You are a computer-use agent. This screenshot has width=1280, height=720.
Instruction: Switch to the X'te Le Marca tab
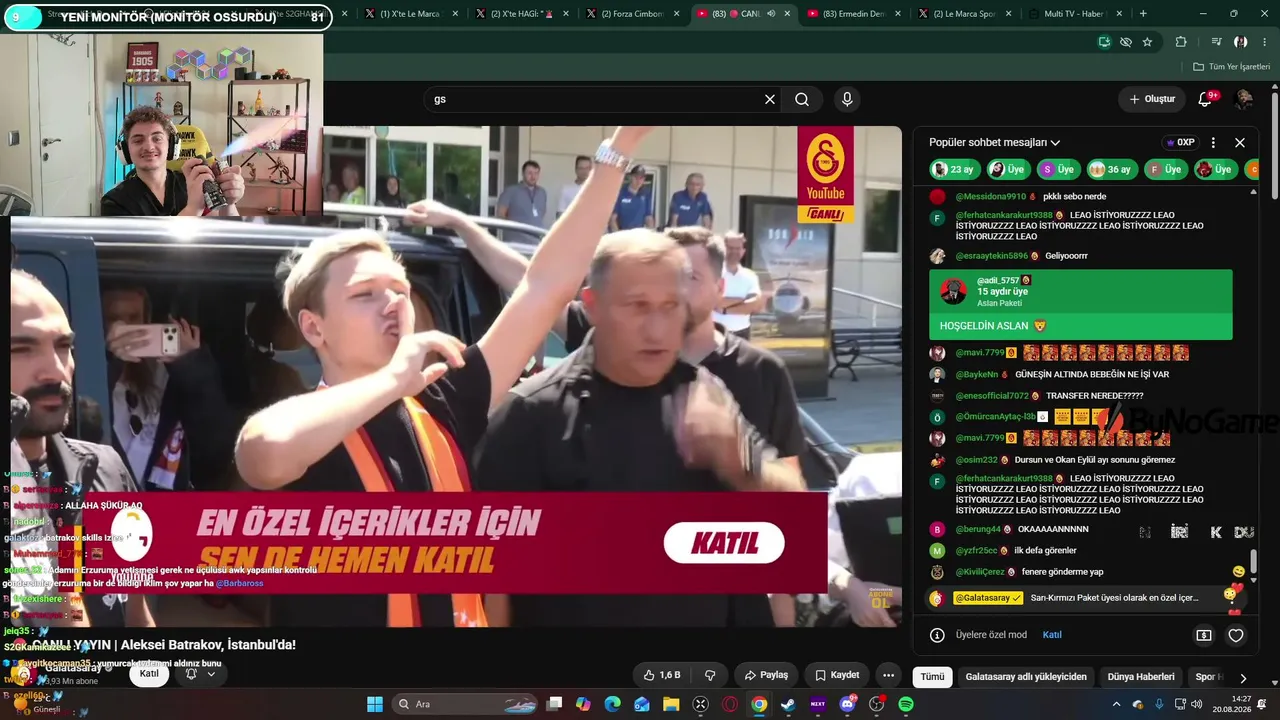point(410,14)
